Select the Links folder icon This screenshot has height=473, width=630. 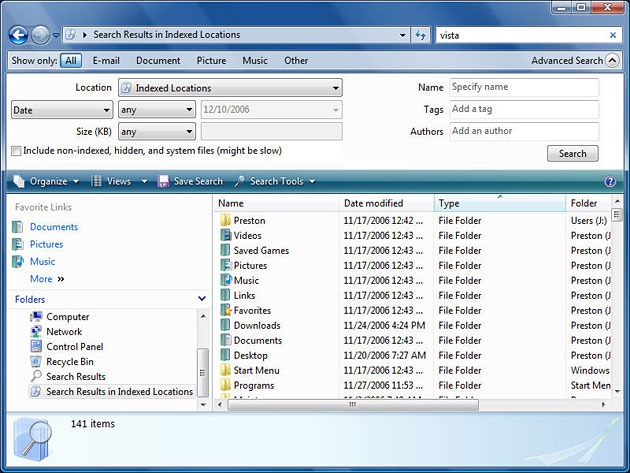226,295
